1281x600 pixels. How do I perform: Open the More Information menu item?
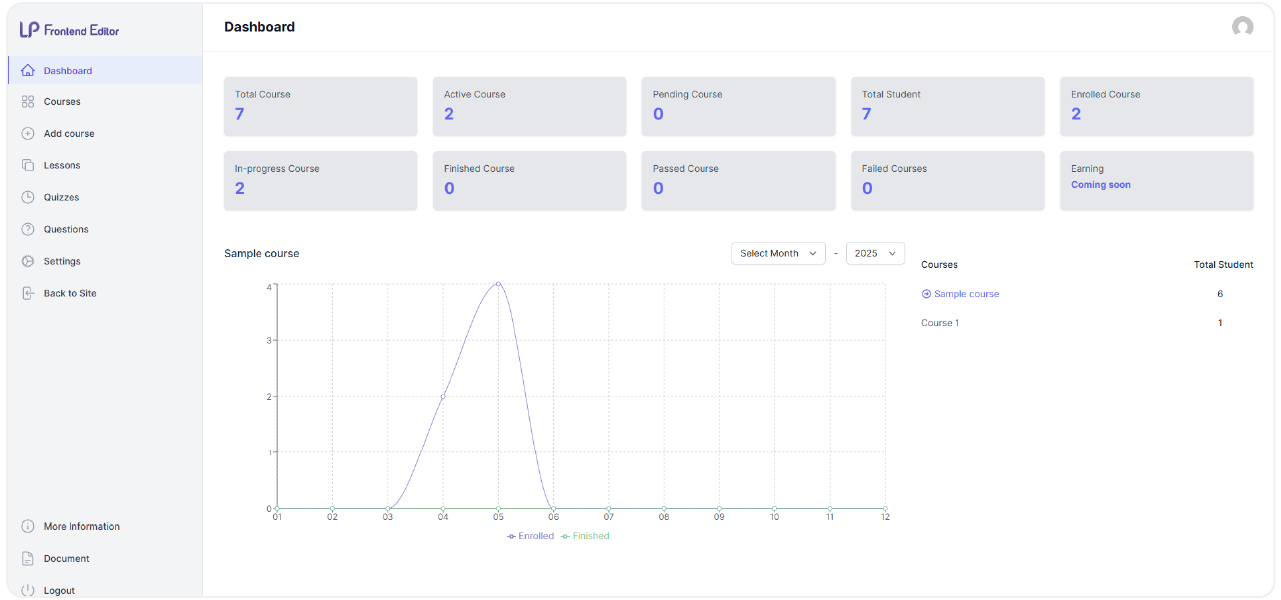(x=81, y=527)
